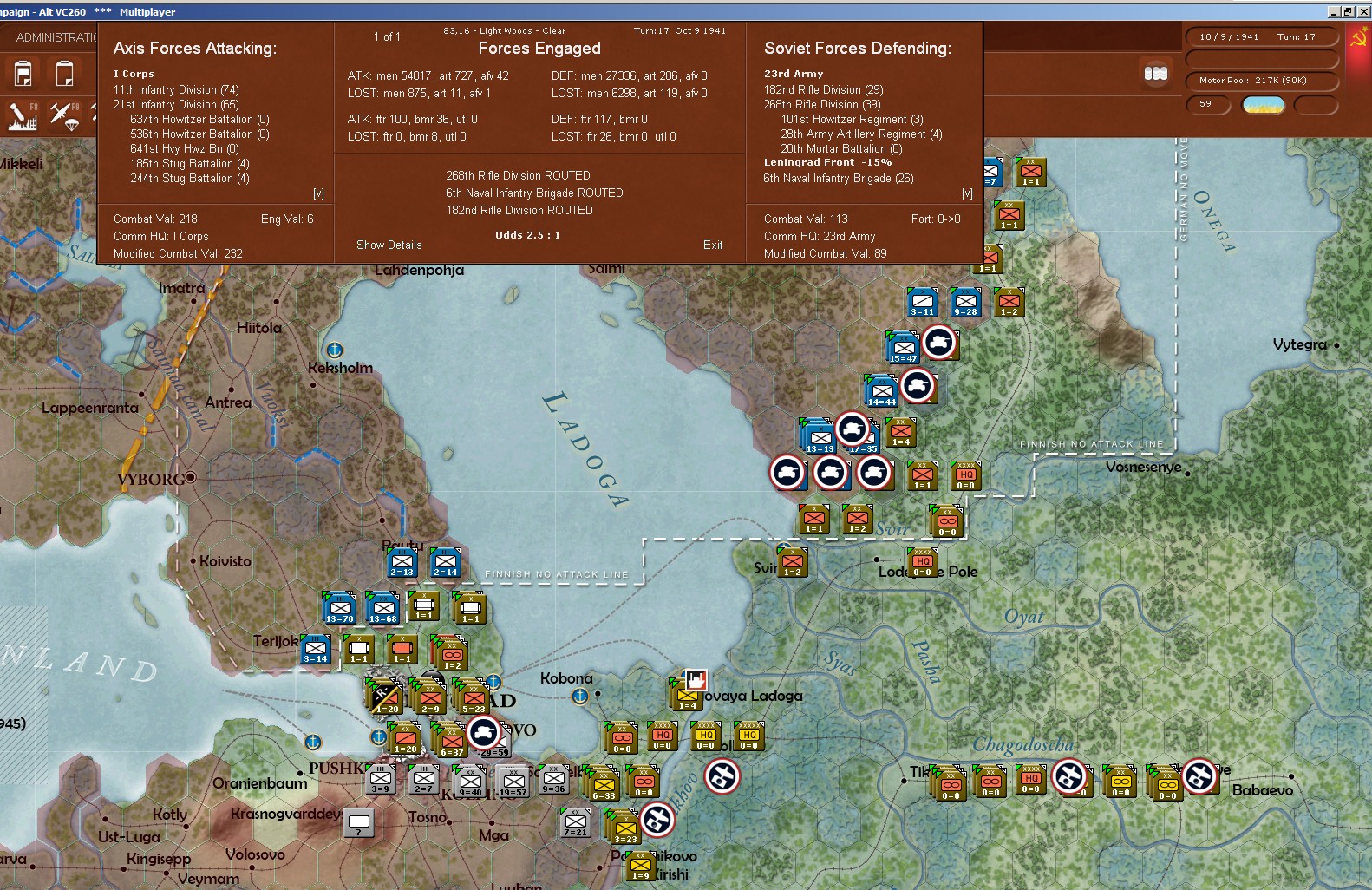Click the 23rd Army heading
This screenshot has height=890, width=1372.
(794, 74)
